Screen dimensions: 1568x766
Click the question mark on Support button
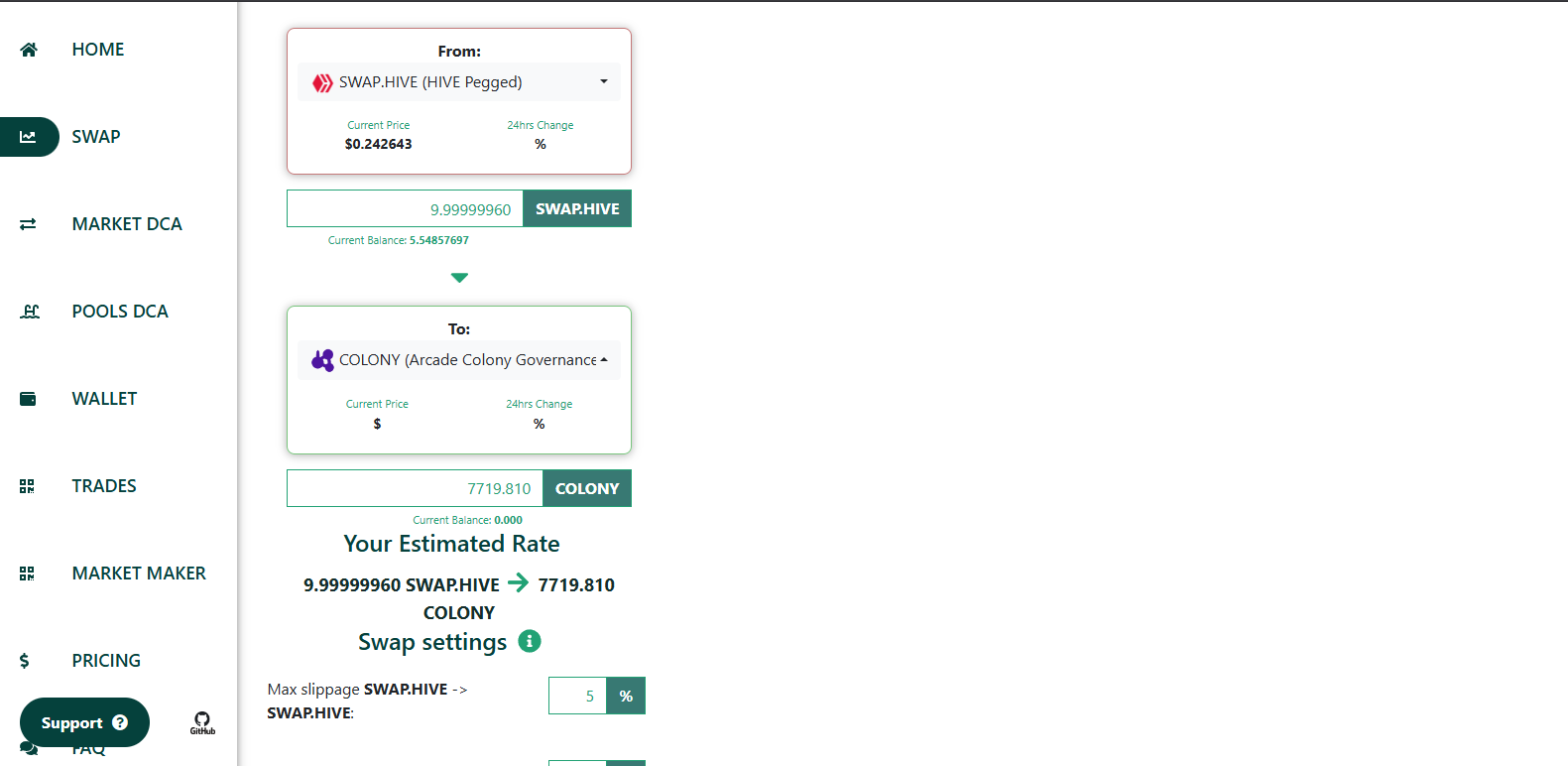pyautogui.click(x=120, y=722)
